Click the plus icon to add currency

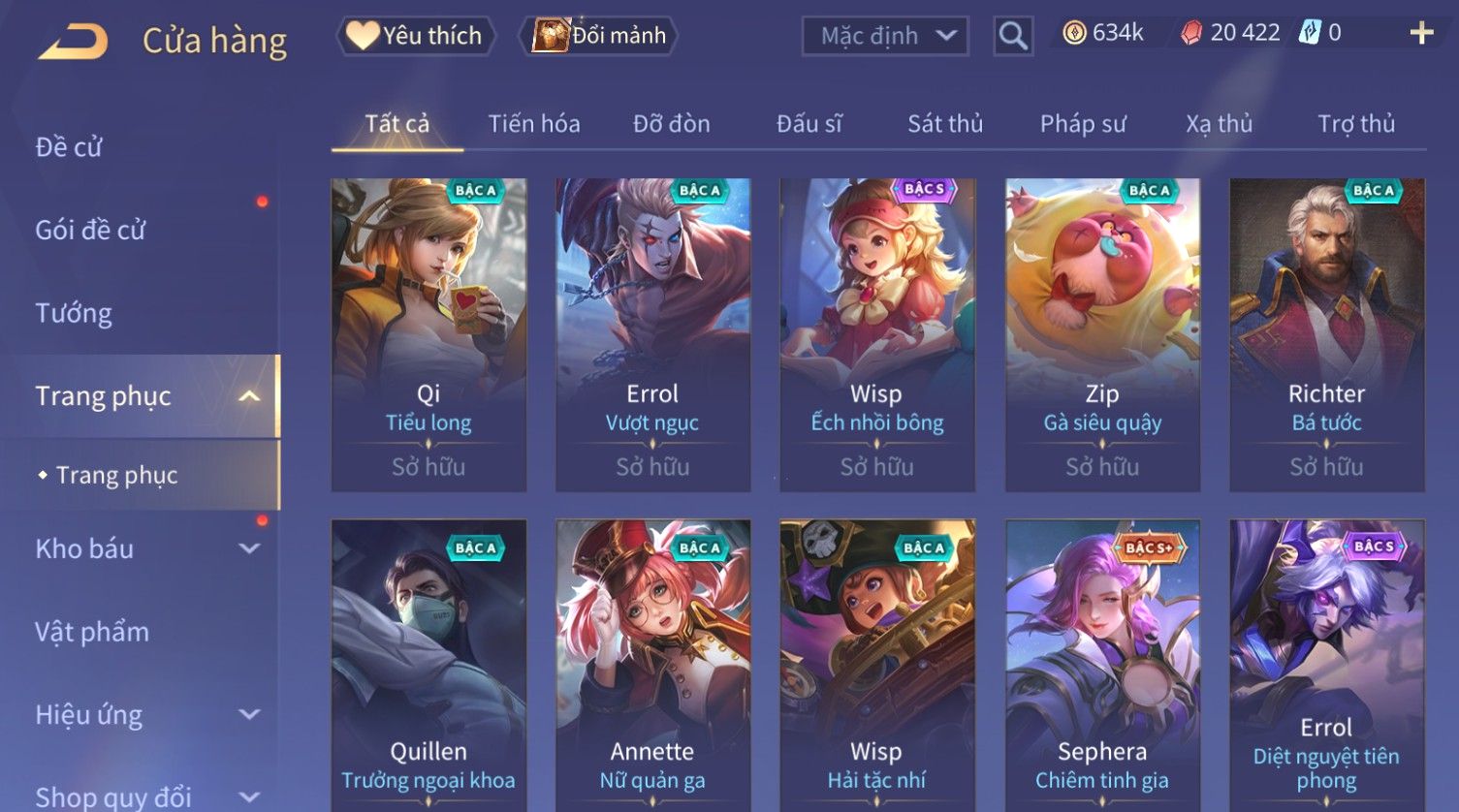click(1421, 34)
